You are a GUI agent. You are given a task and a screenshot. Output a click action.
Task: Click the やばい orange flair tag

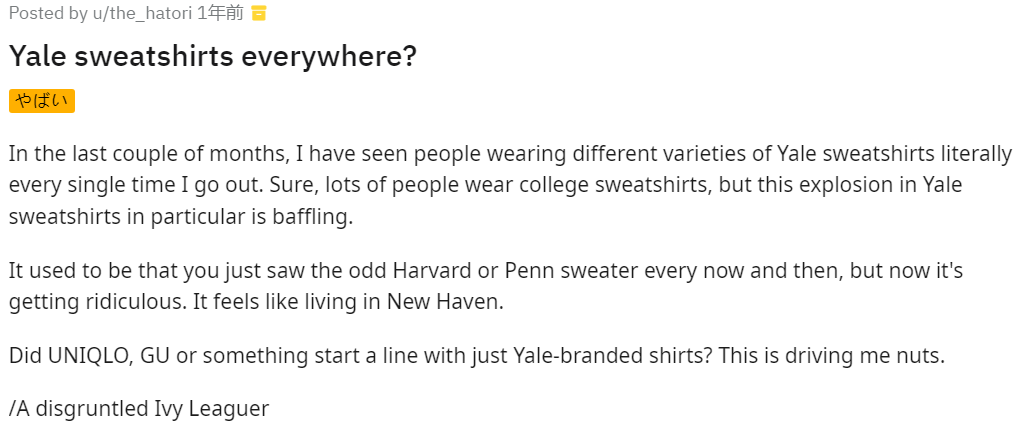[x=42, y=101]
